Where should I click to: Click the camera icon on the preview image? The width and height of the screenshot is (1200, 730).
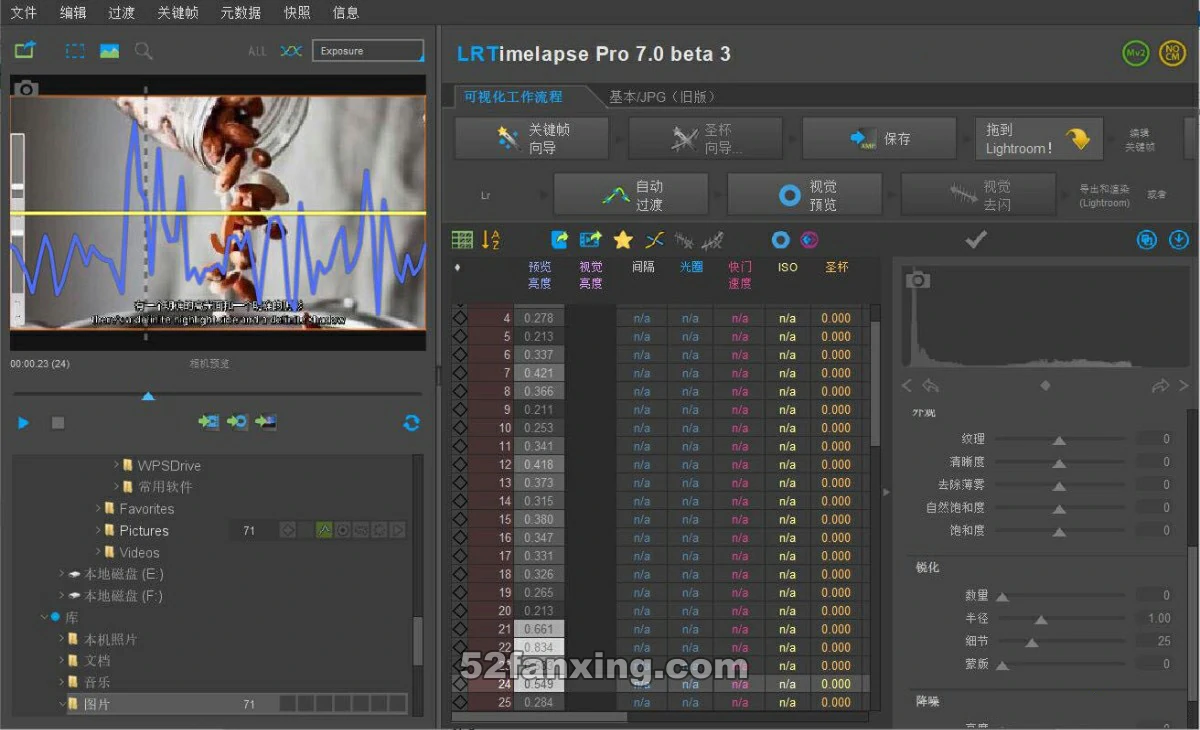tap(26, 88)
